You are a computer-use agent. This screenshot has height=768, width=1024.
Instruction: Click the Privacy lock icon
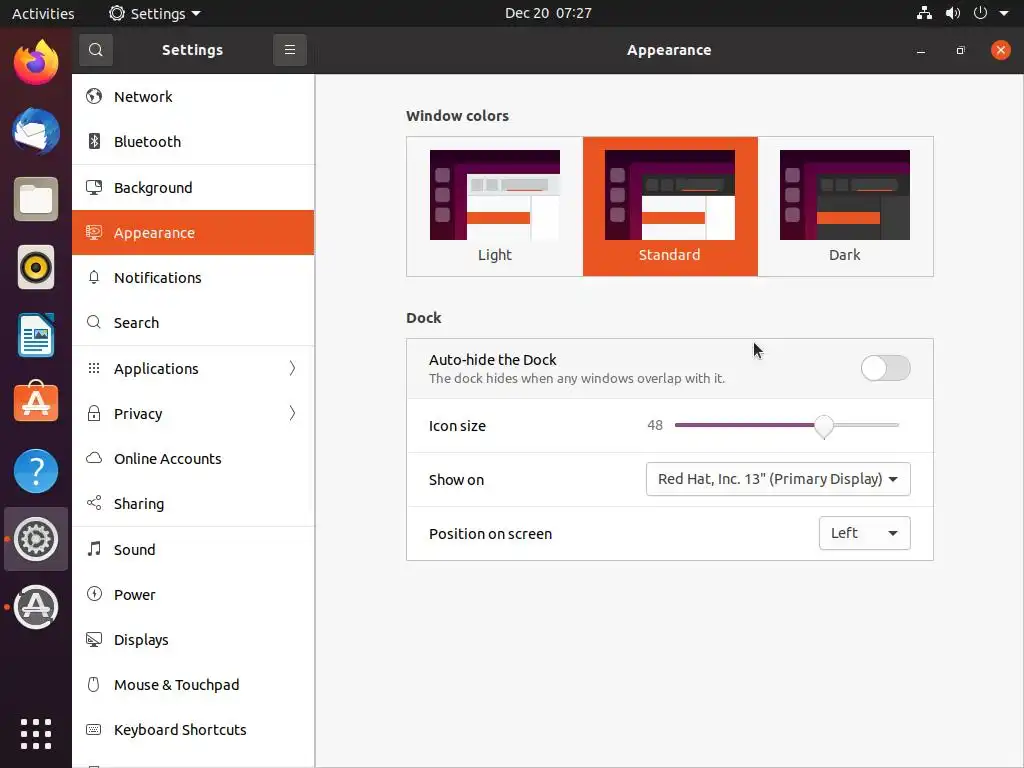pos(94,413)
